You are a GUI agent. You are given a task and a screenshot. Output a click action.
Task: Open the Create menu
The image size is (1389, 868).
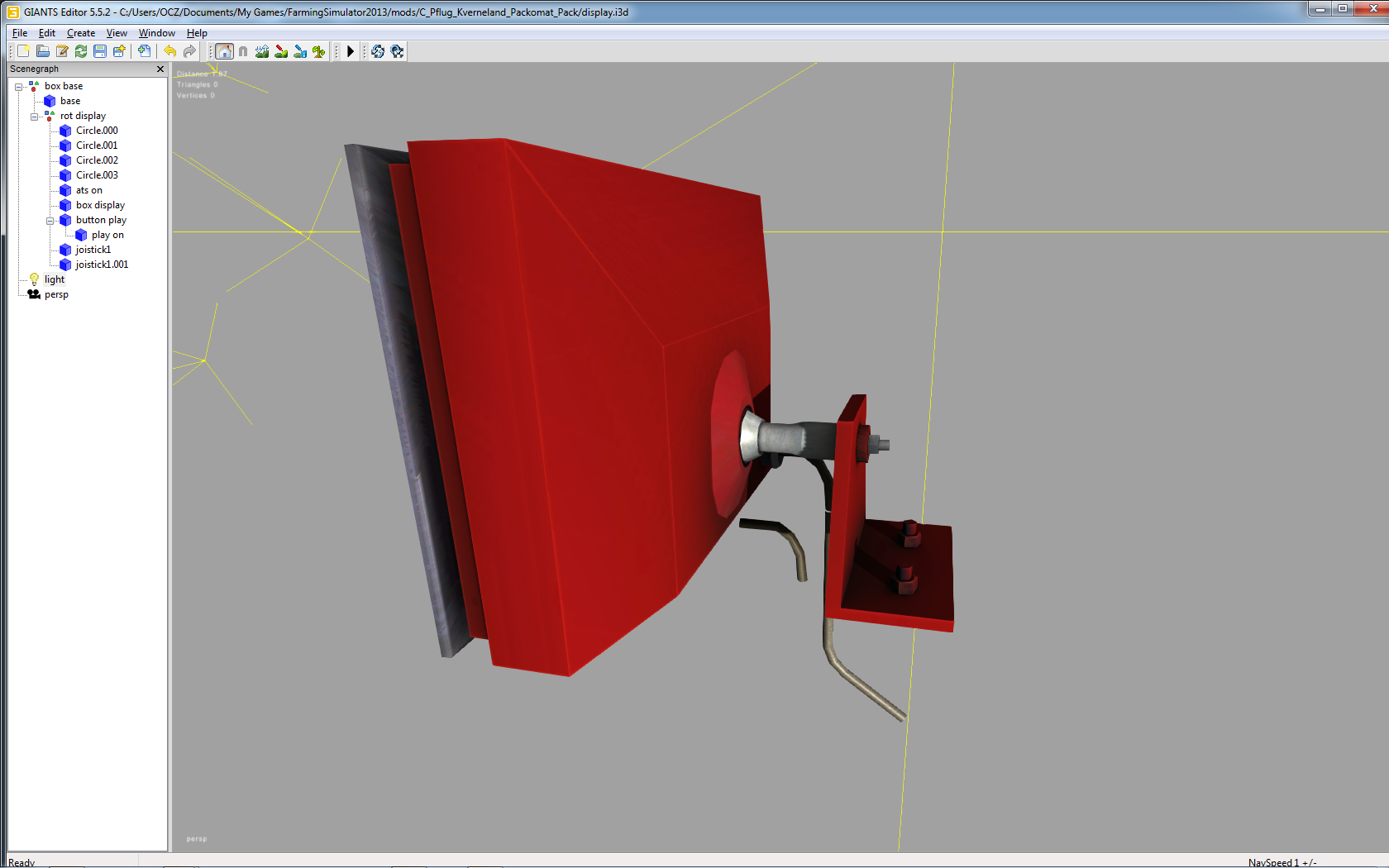pos(81,33)
